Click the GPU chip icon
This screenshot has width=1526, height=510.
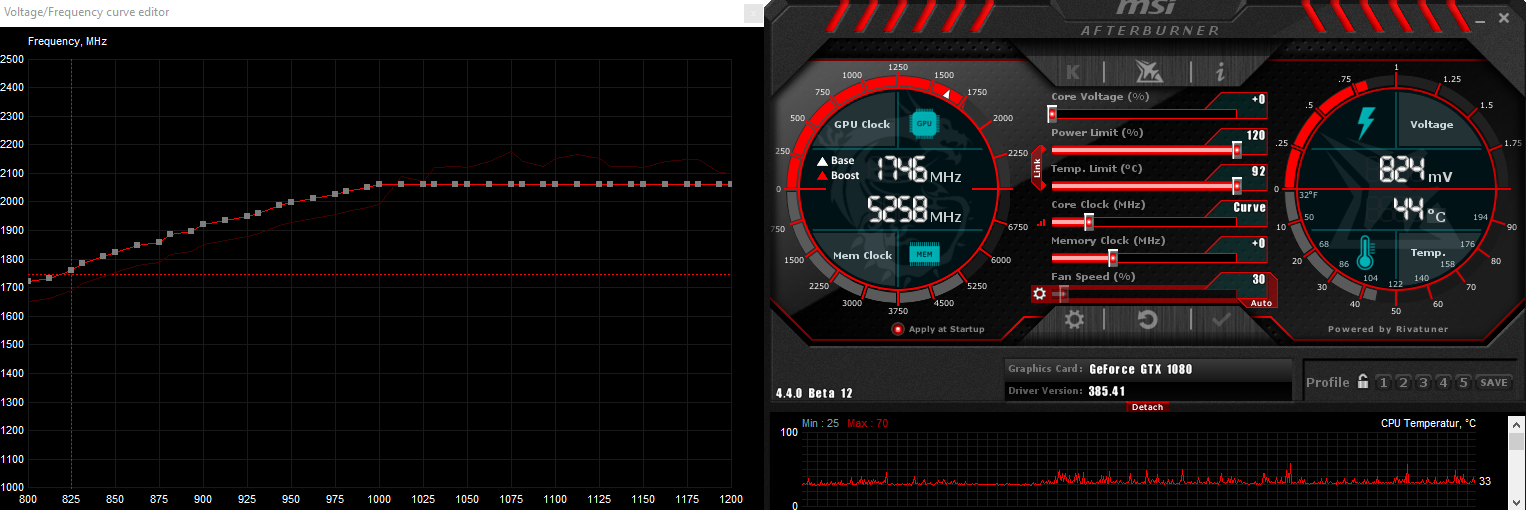[924, 123]
